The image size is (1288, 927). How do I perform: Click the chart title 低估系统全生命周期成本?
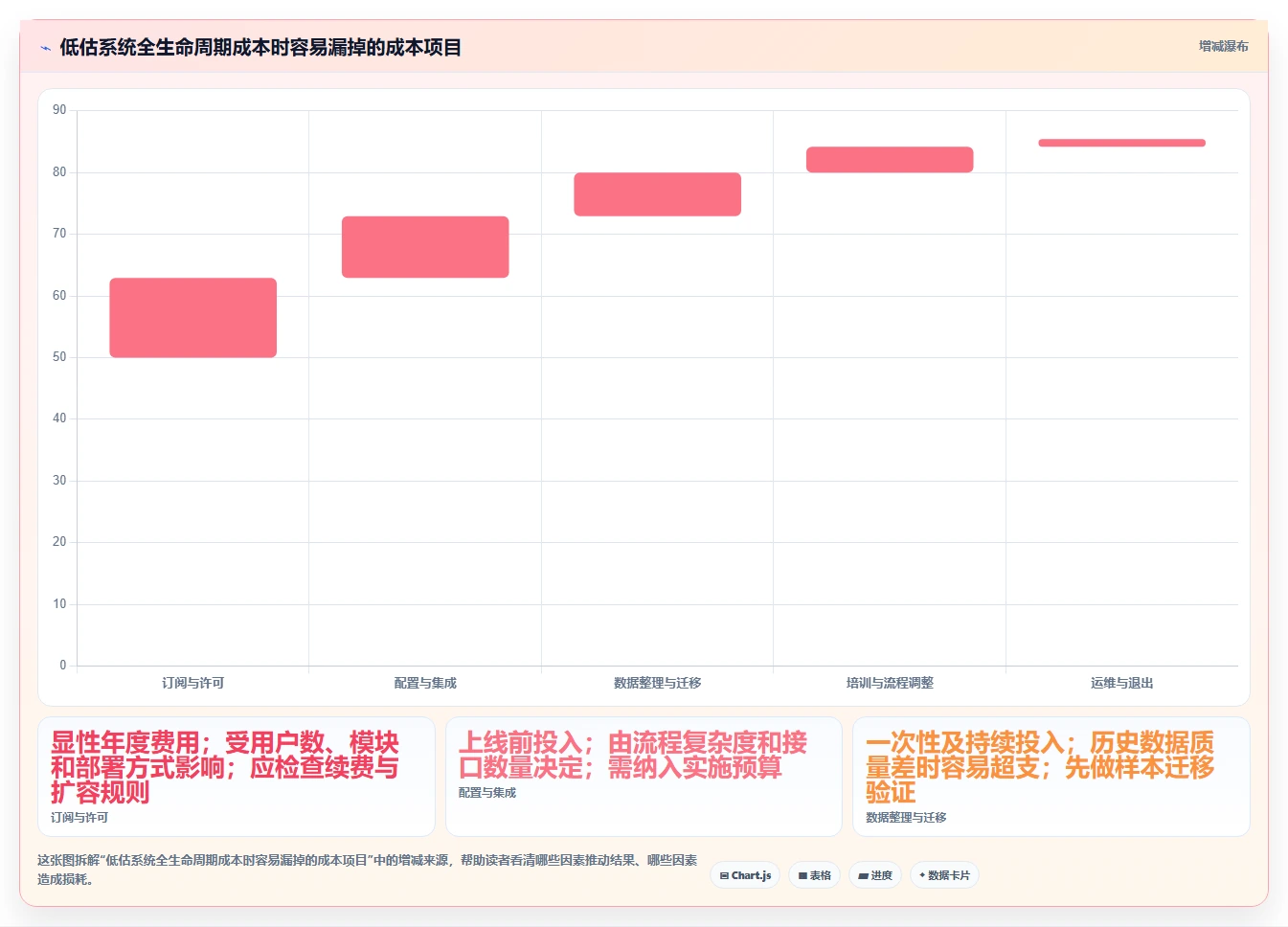click(x=260, y=47)
